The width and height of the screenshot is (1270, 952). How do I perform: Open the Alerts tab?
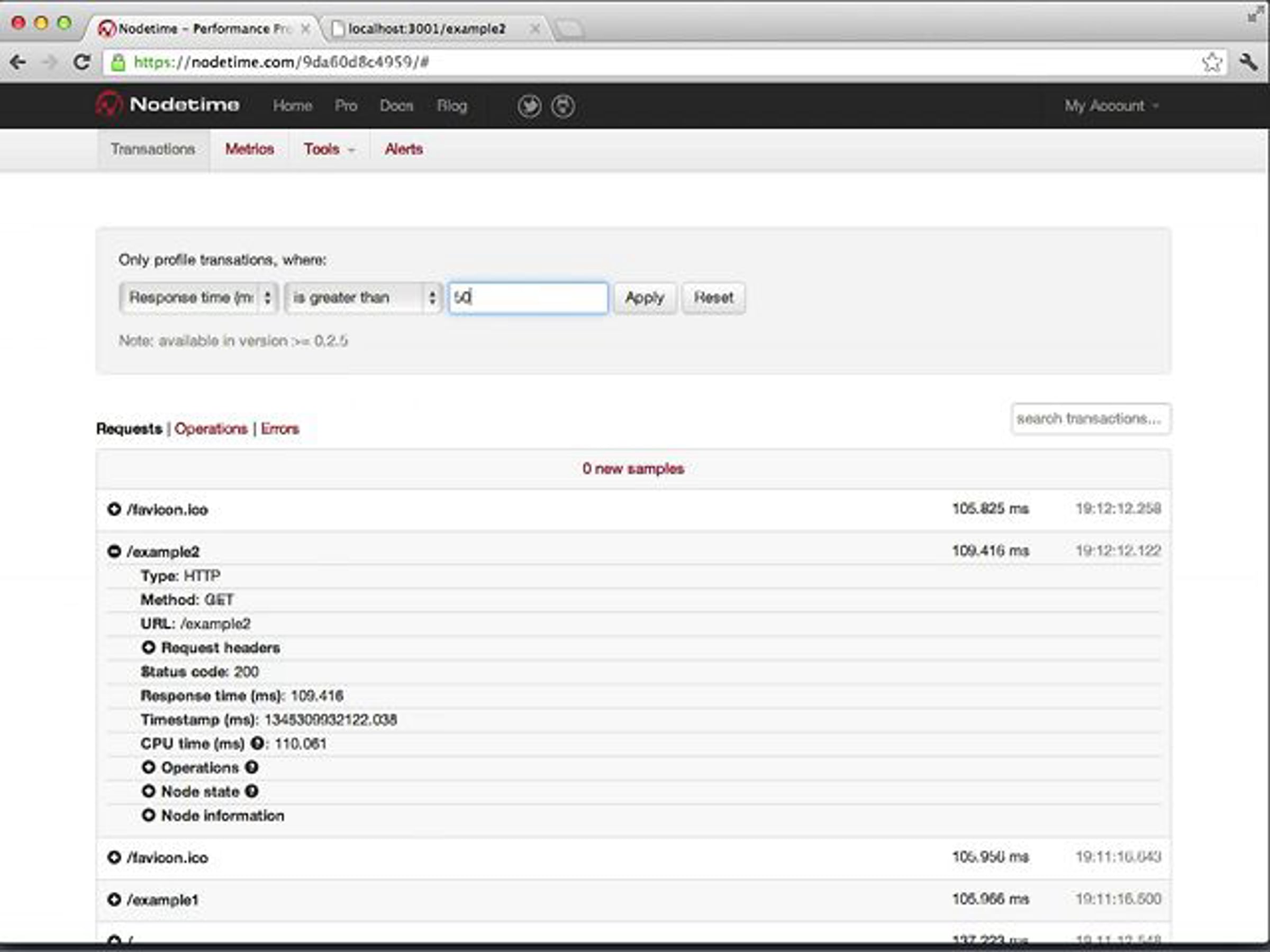click(x=404, y=149)
